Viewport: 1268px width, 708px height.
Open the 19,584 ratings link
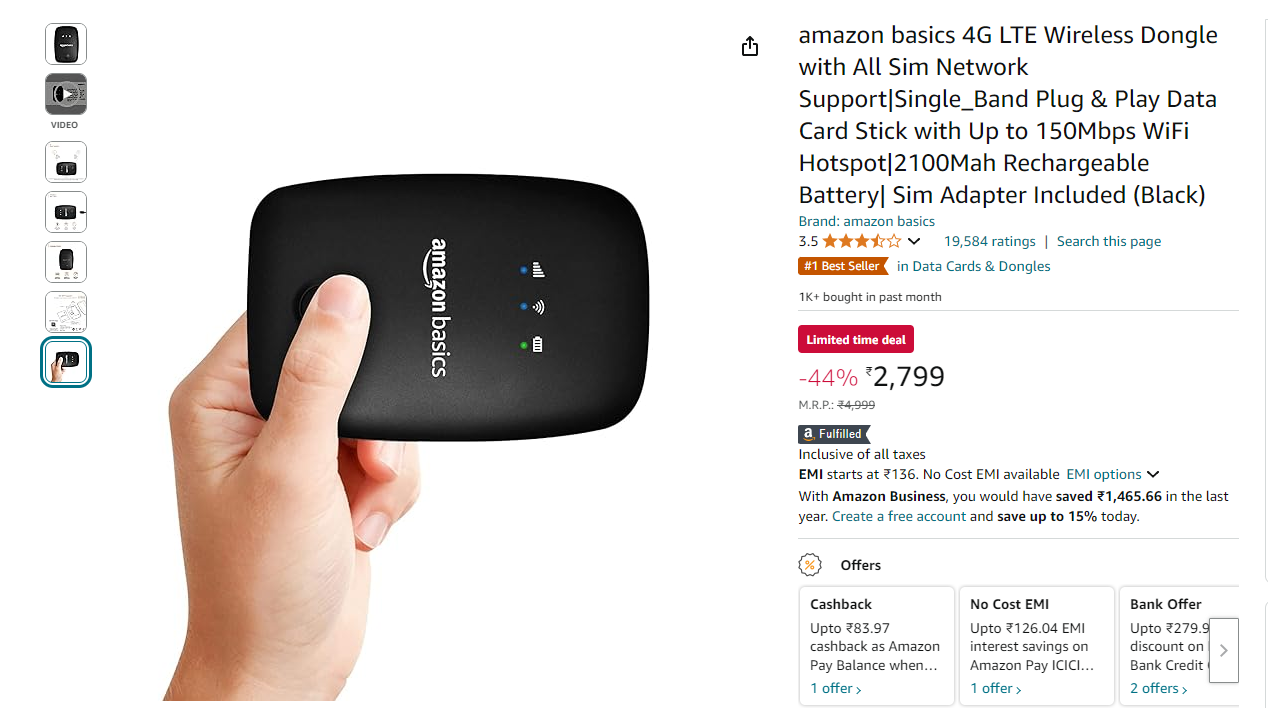click(990, 241)
